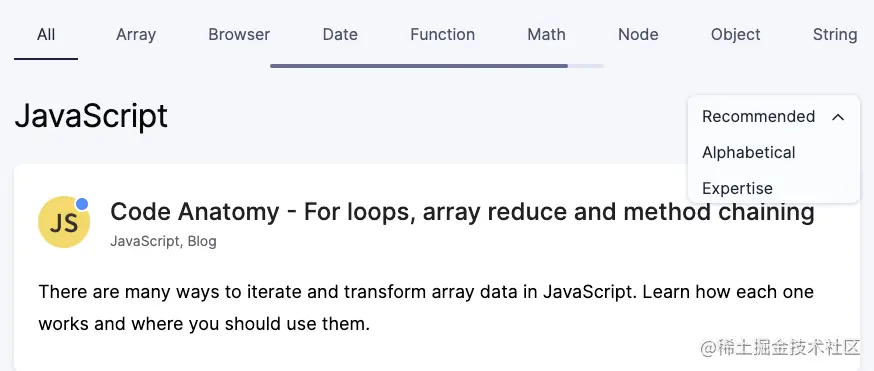Screen dimensions: 874x371
Task: Switch to the All tab
Action: click(46, 35)
